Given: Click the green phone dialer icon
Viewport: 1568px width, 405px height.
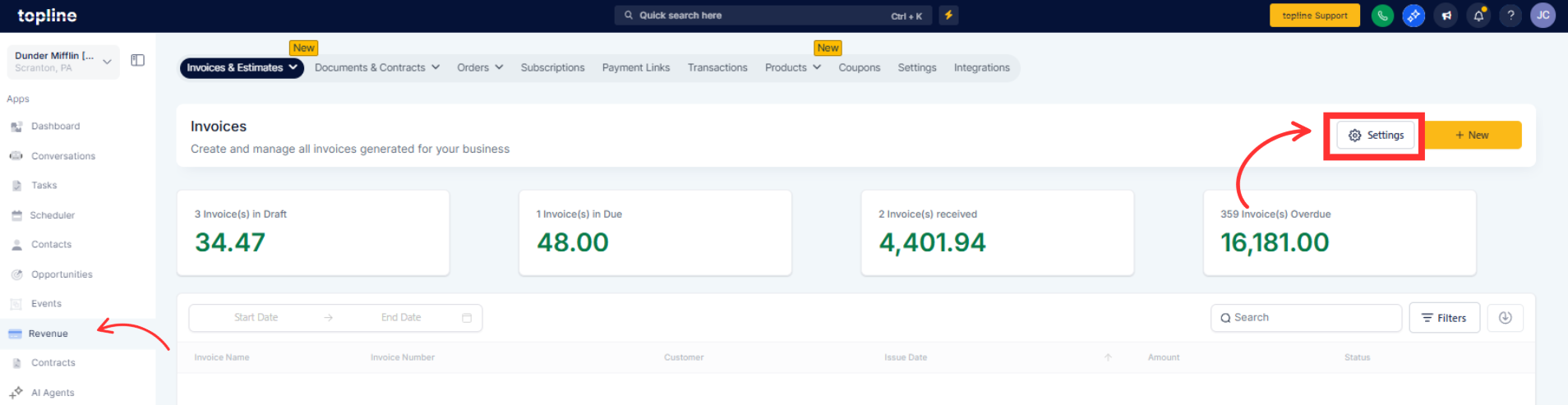Looking at the screenshot, I should (1382, 16).
